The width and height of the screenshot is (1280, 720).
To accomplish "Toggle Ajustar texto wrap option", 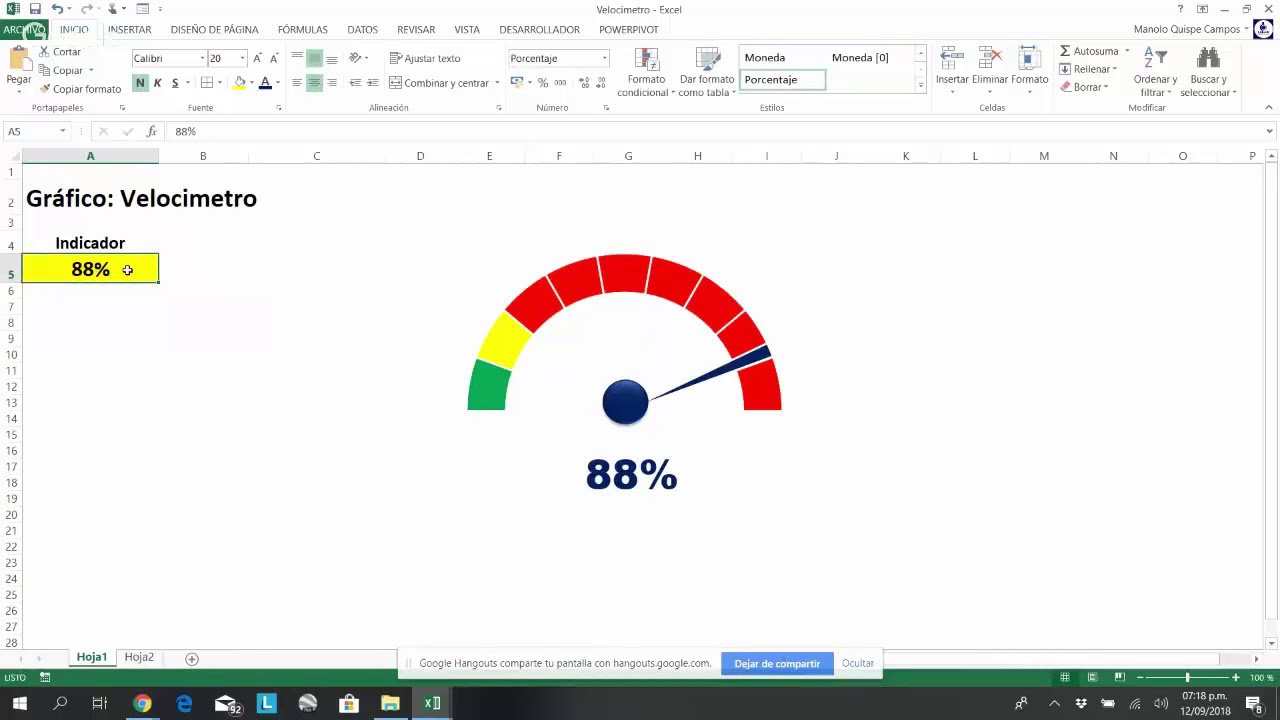I will (425, 58).
